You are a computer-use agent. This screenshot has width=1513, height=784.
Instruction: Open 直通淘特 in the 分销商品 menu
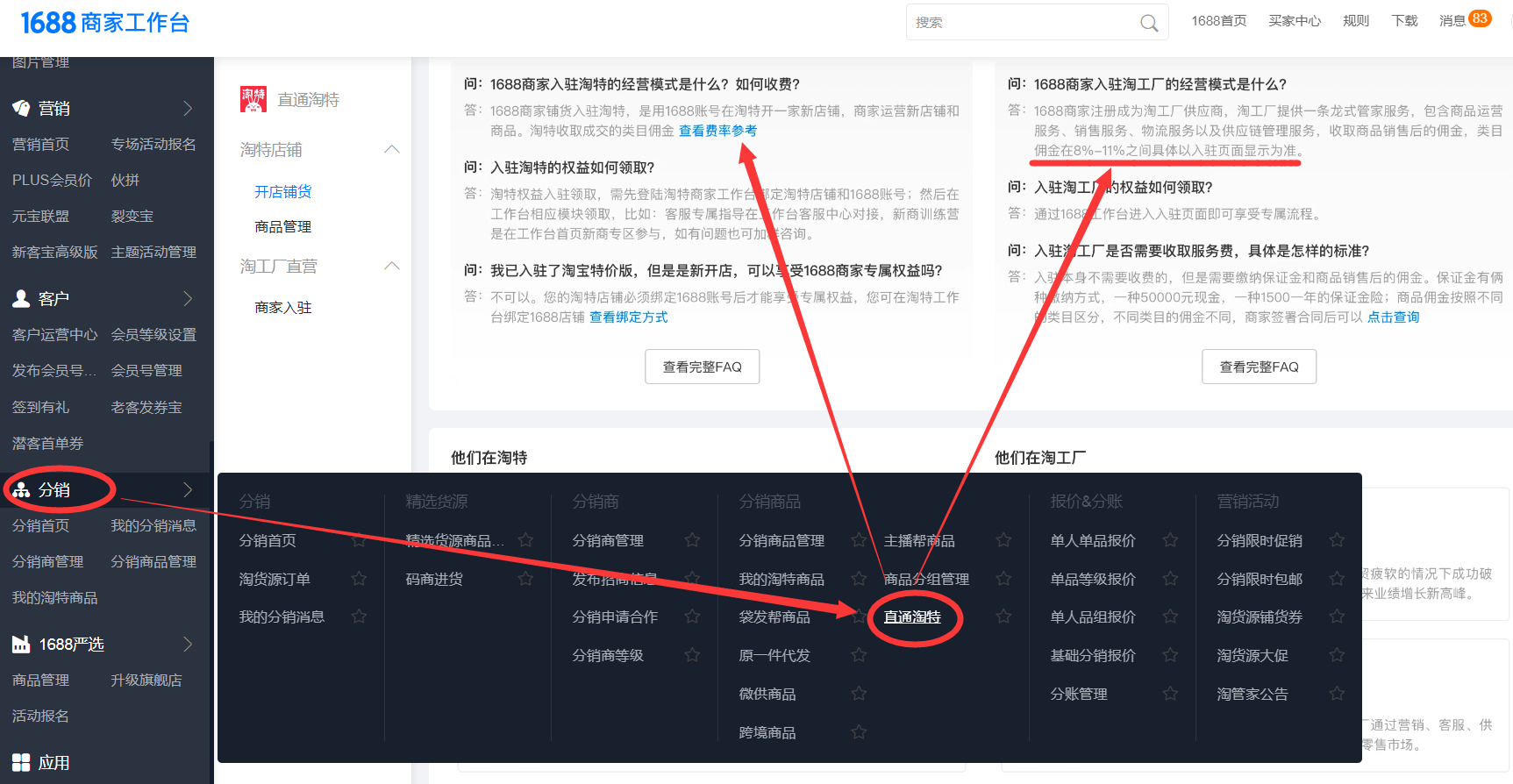[912, 617]
